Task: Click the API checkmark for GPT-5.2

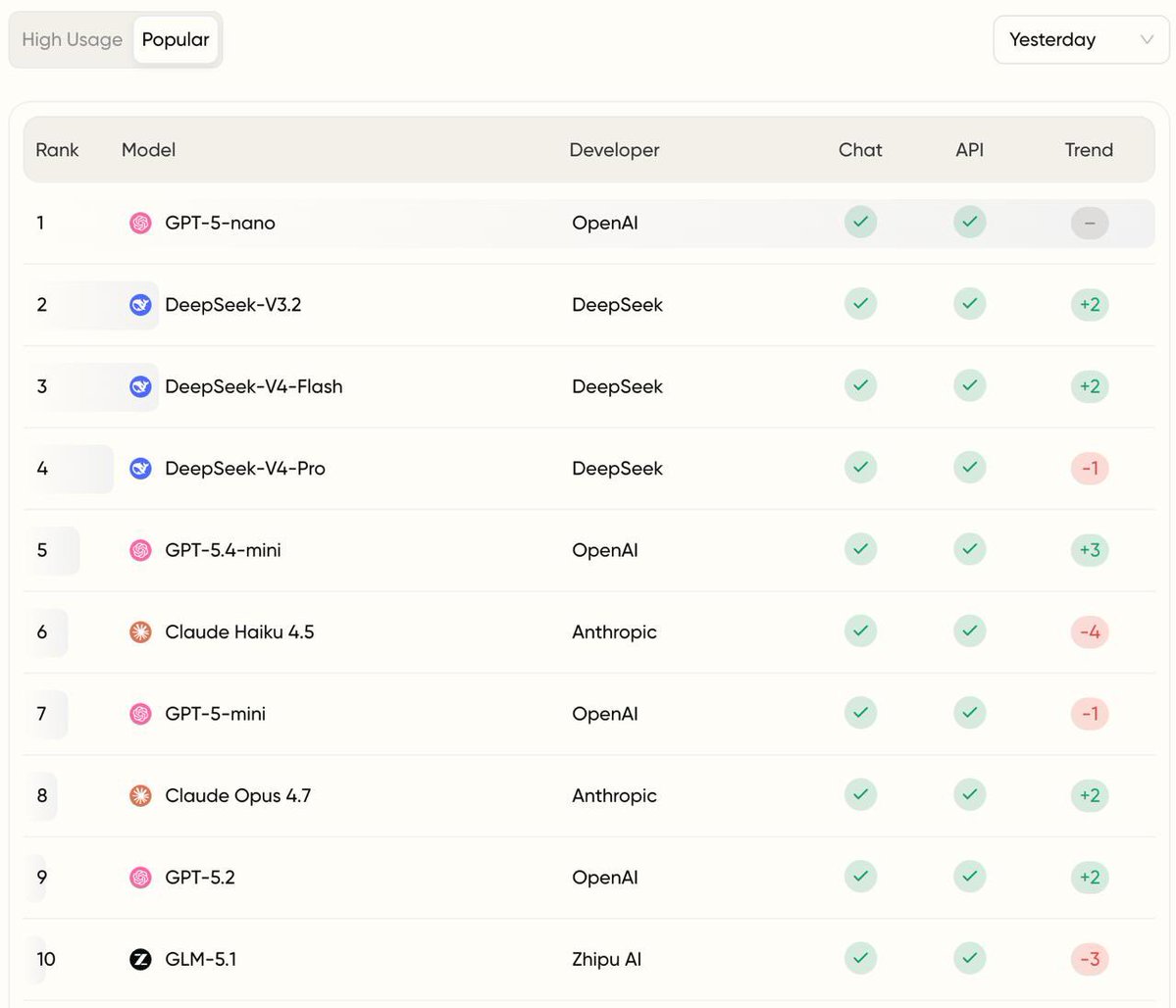Action: [x=970, y=876]
